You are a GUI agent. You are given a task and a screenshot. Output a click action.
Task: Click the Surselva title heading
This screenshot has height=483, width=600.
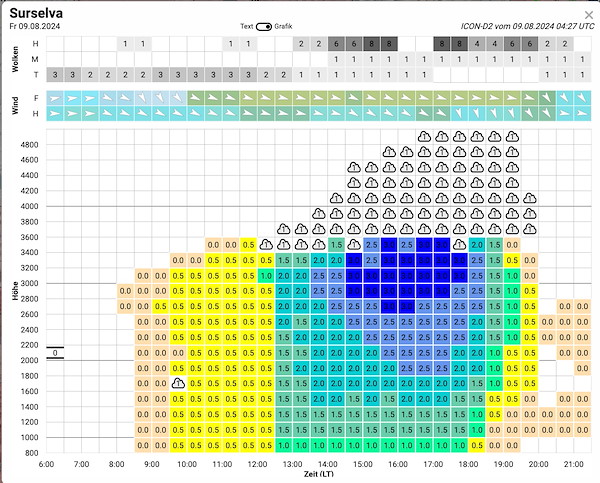36,13
